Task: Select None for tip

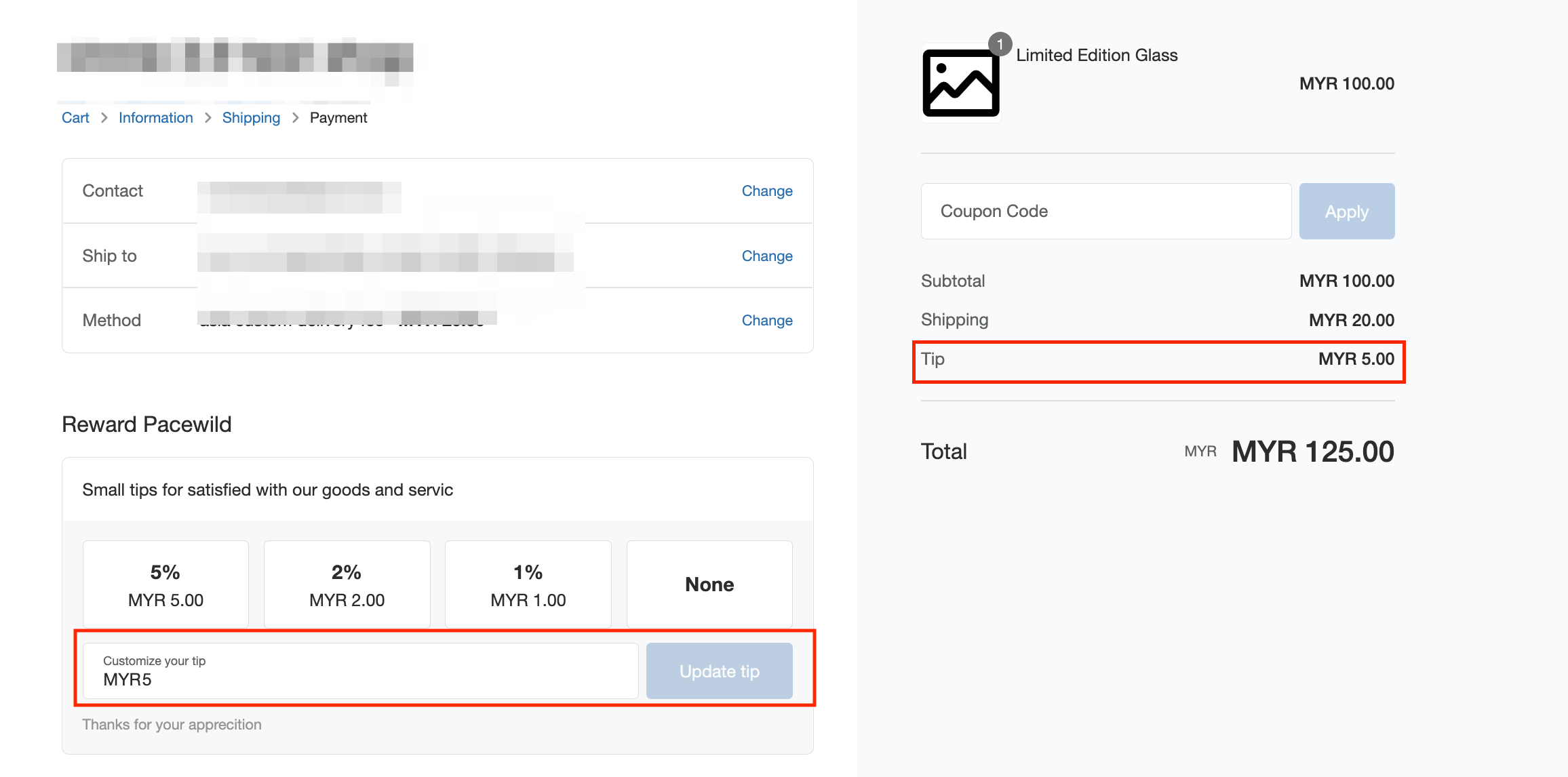Action: click(709, 584)
